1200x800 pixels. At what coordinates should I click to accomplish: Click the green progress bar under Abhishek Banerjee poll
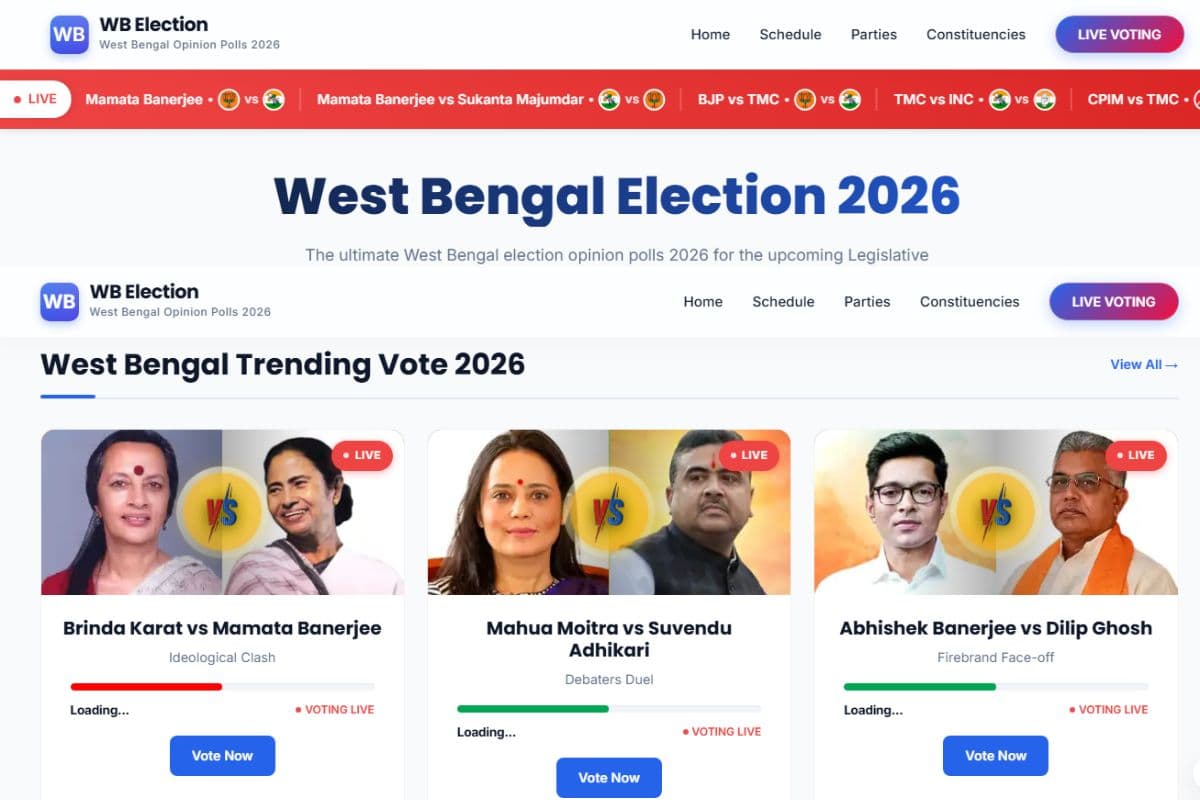pyautogui.click(x=919, y=686)
